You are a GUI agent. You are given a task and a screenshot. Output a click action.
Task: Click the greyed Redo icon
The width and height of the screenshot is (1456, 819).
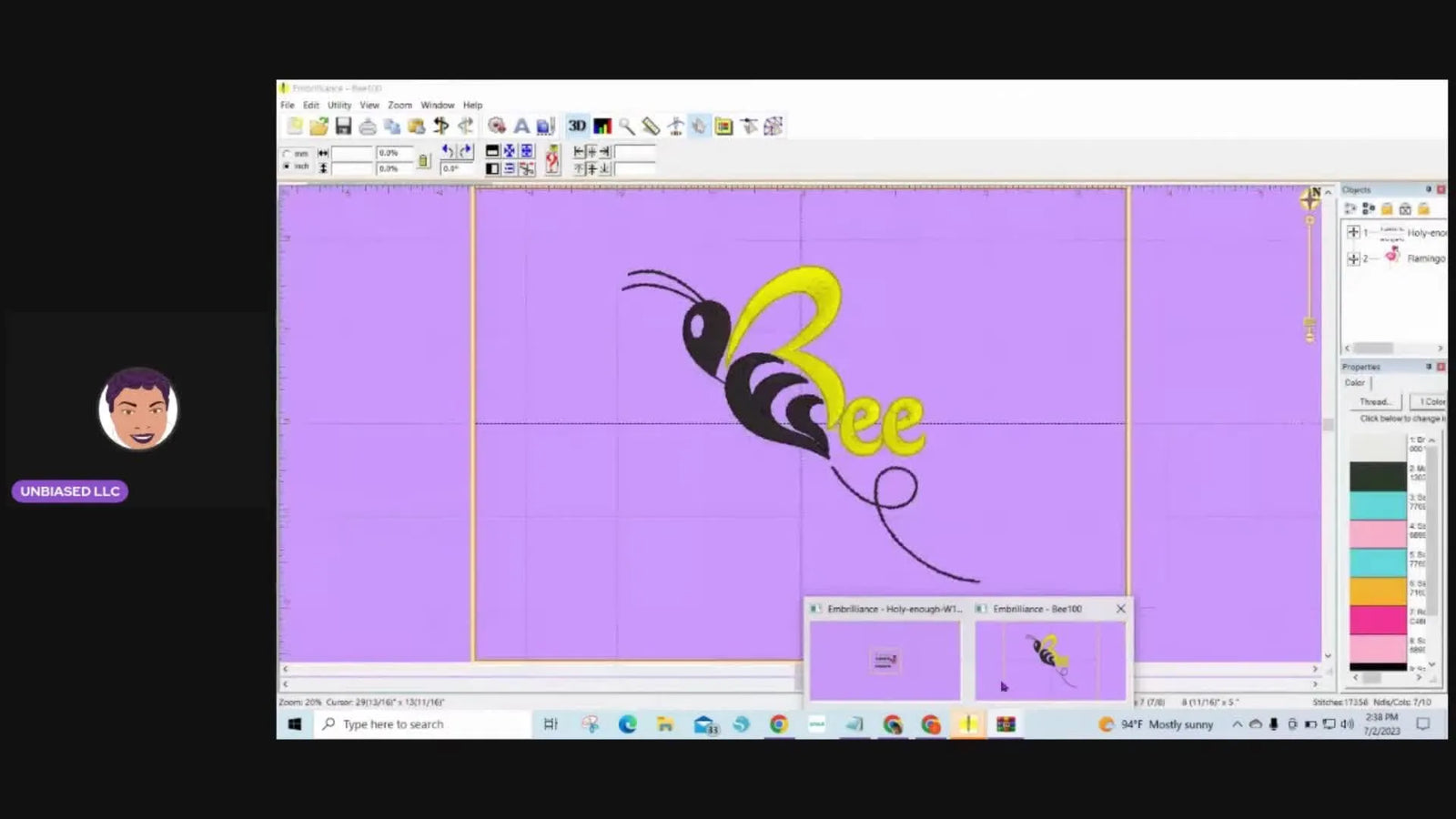pyautogui.click(x=466, y=126)
